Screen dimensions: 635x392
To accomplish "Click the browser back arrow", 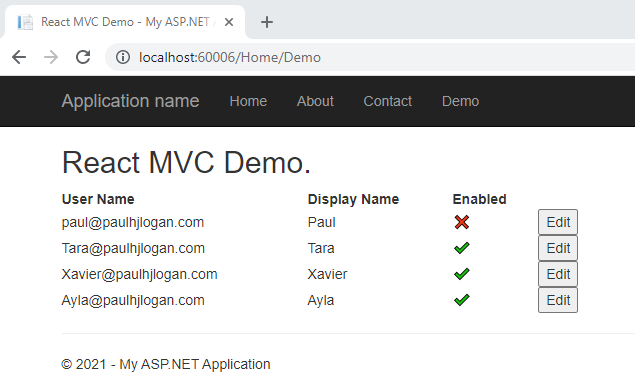I will click(x=19, y=57).
